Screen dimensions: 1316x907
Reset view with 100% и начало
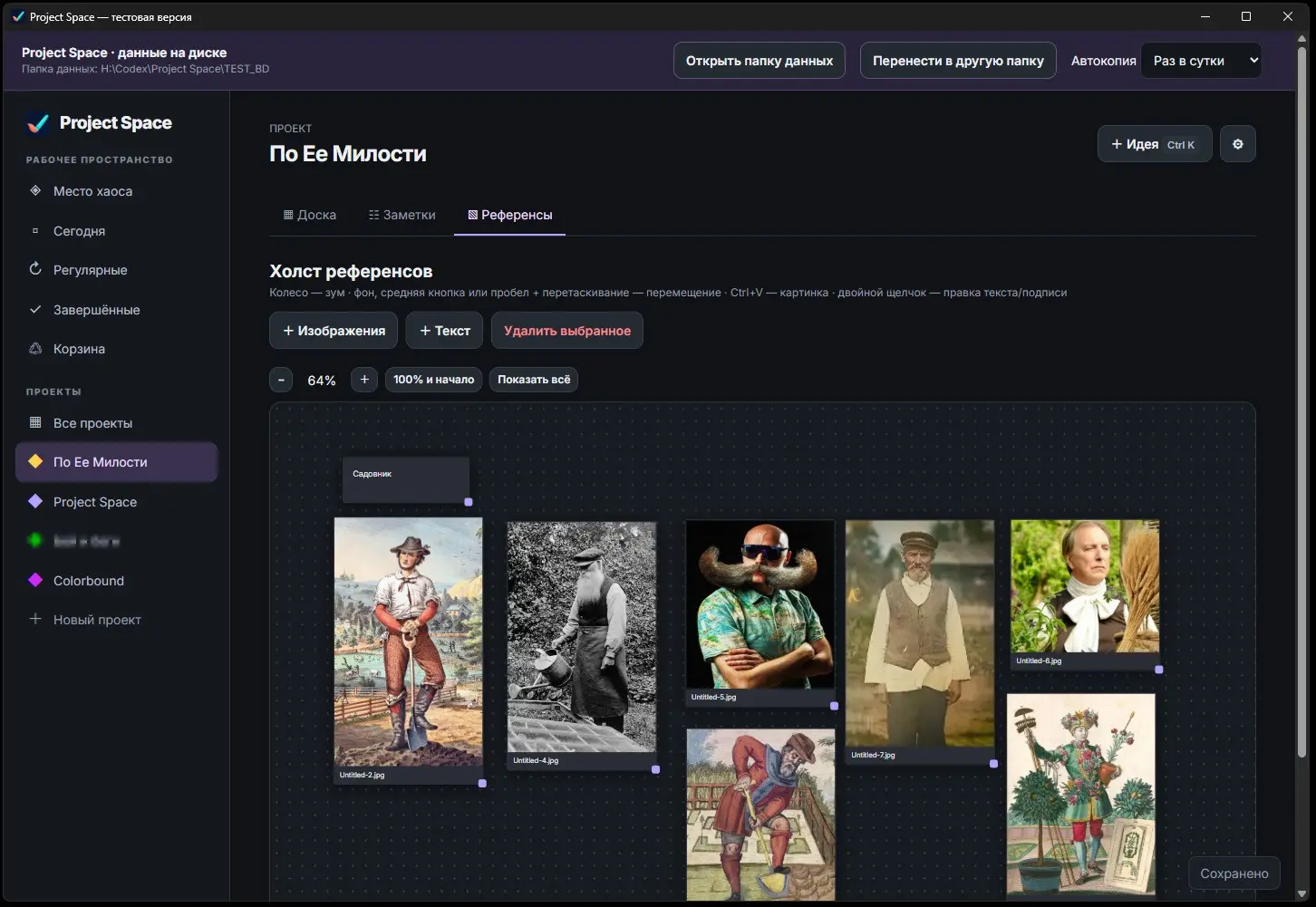[x=433, y=380]
